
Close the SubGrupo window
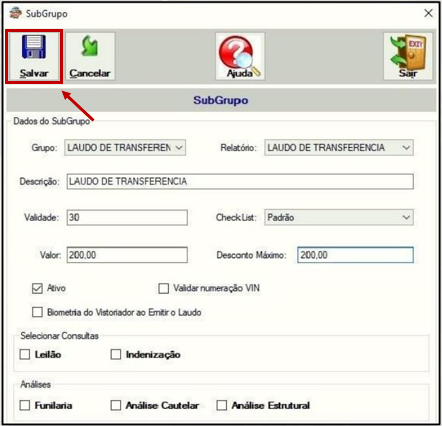(428, 13)
